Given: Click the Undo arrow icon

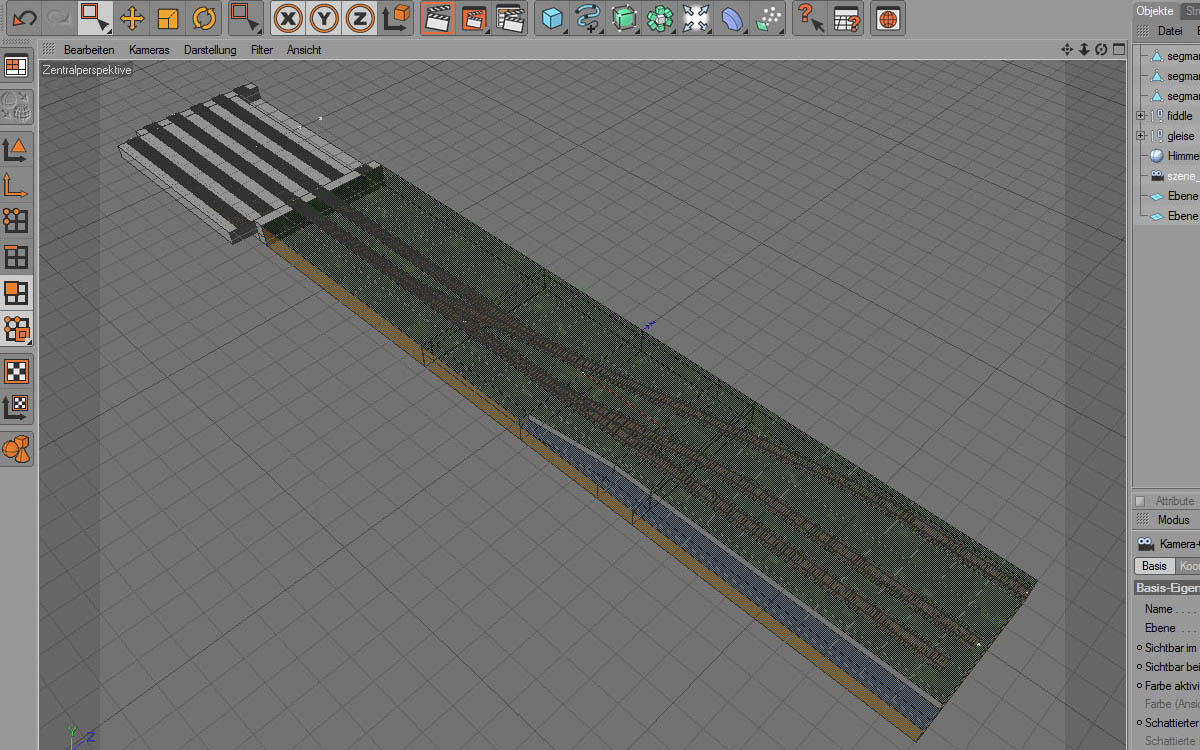Looking at the screenshot, I should click(x=23, y=18).
